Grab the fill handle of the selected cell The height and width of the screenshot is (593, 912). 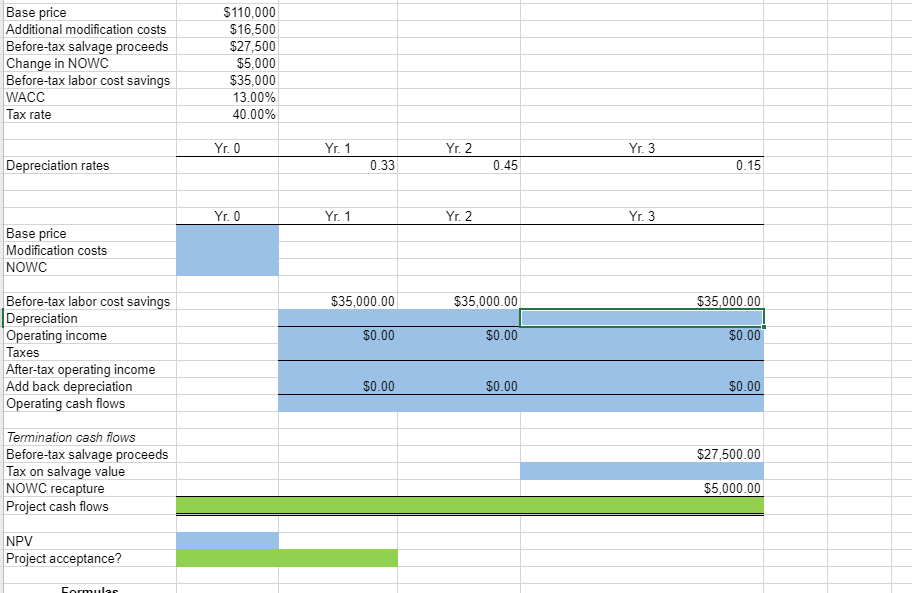[x=764, y=327]
